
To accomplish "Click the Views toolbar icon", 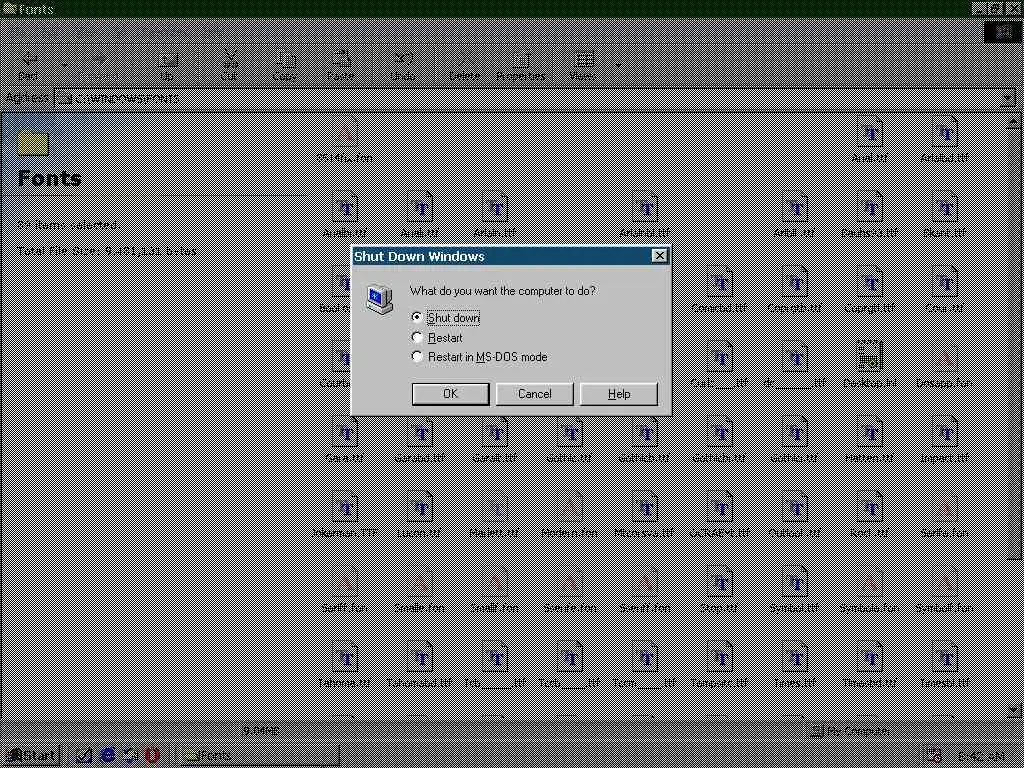I will click(582, 65).
